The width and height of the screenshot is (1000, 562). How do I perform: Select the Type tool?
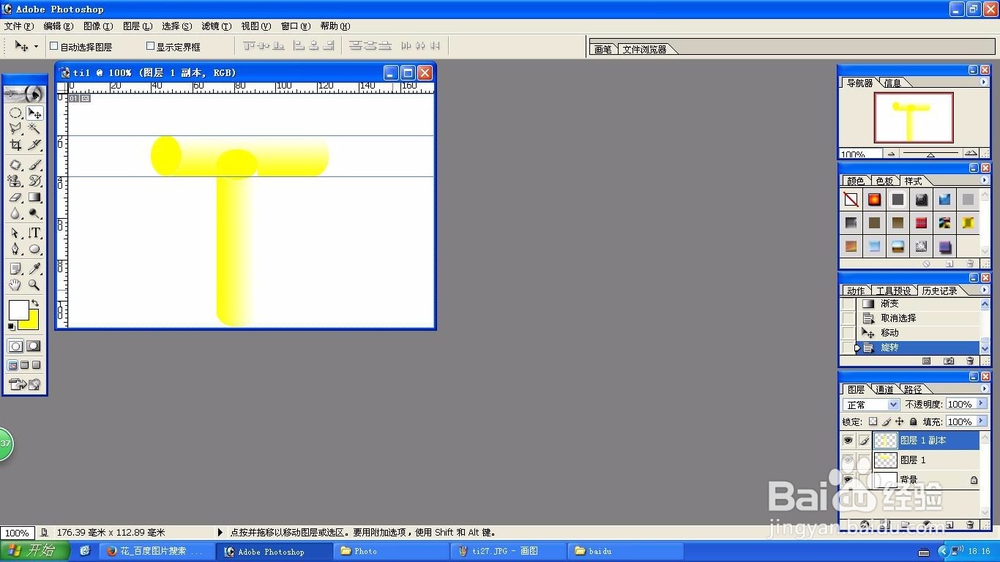coord(34,233)
